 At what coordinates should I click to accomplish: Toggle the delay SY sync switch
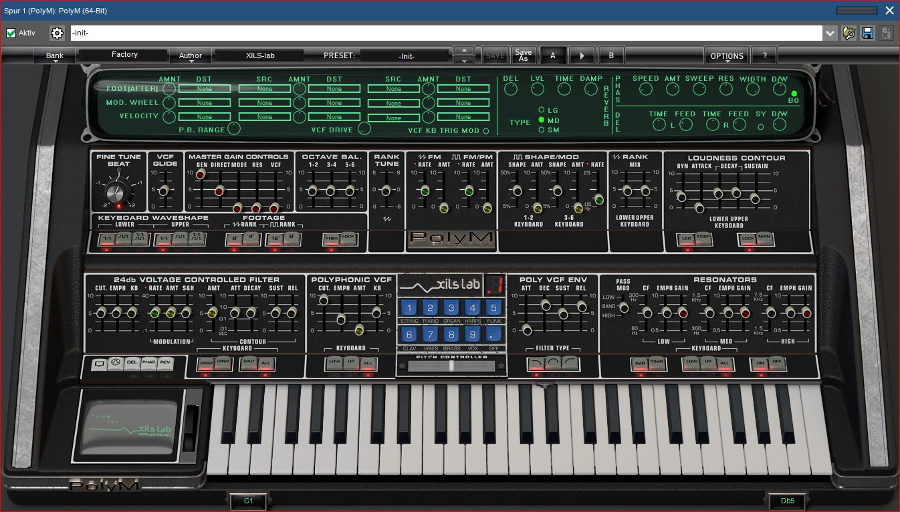click(761, 127)
